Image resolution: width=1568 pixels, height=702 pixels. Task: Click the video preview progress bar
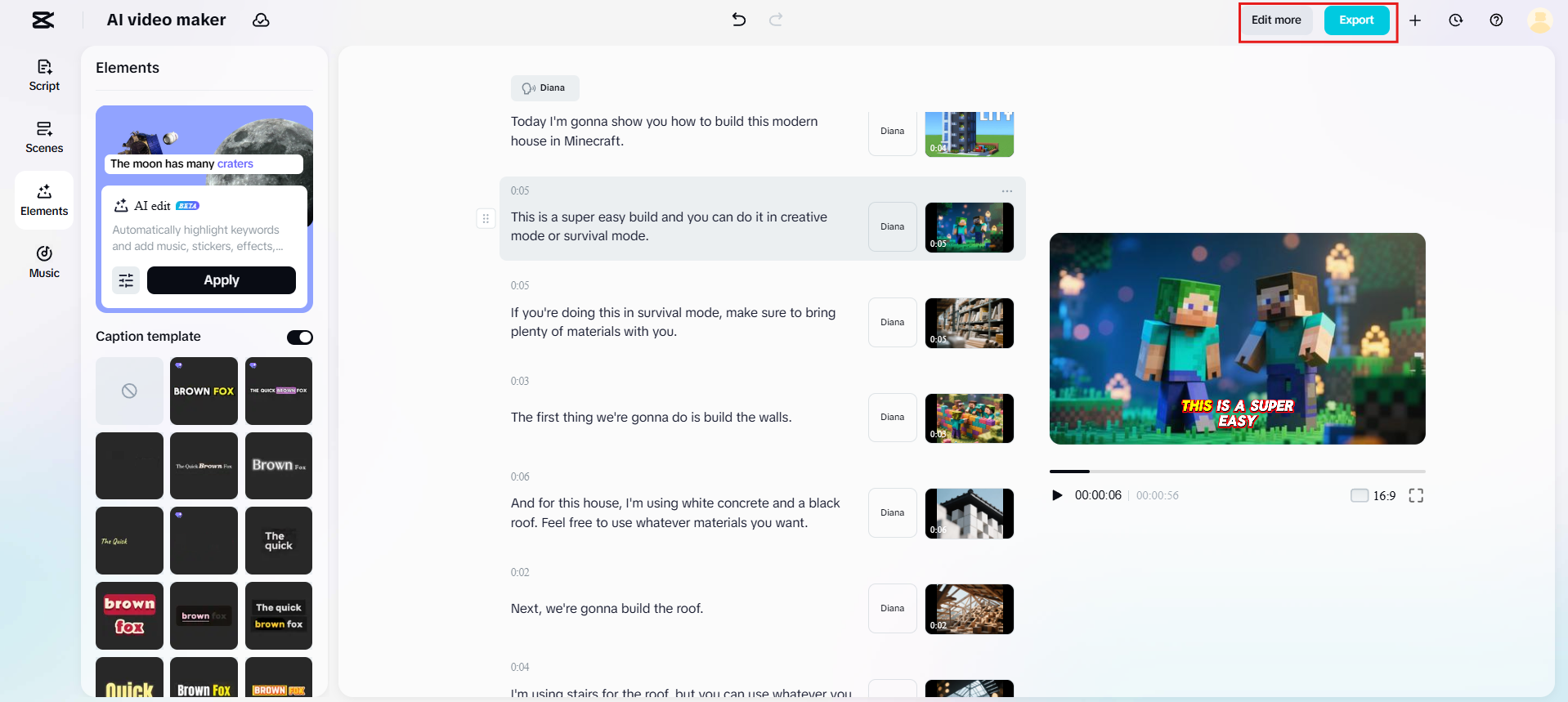point(1236,472)
